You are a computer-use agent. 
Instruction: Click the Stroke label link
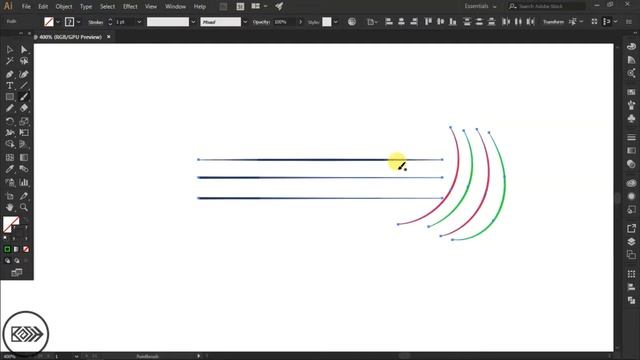pos(96,22)
